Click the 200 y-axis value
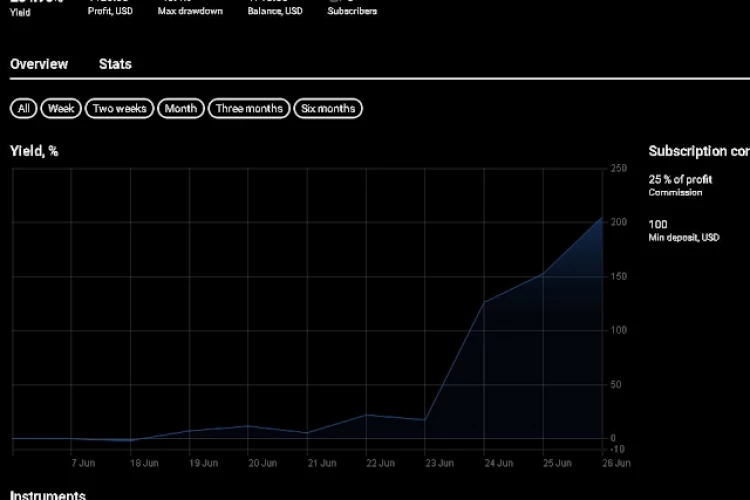 point(618,222)
